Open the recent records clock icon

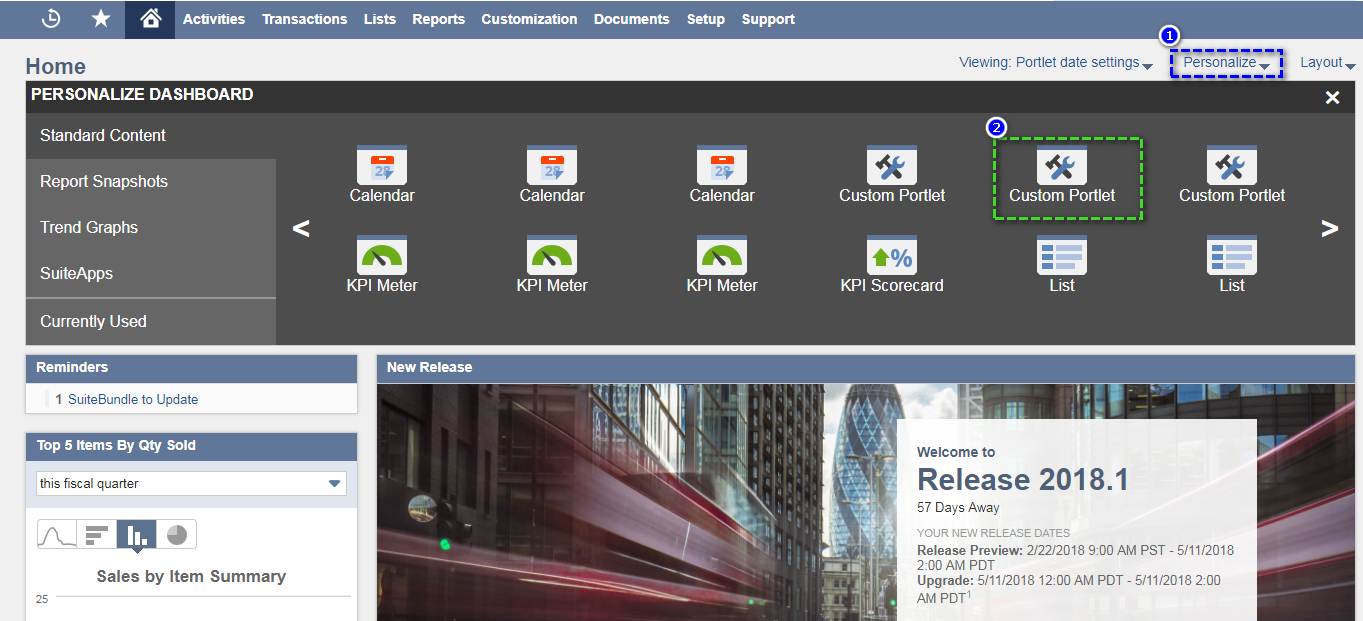pyautogui.click(x=51, y=18)
